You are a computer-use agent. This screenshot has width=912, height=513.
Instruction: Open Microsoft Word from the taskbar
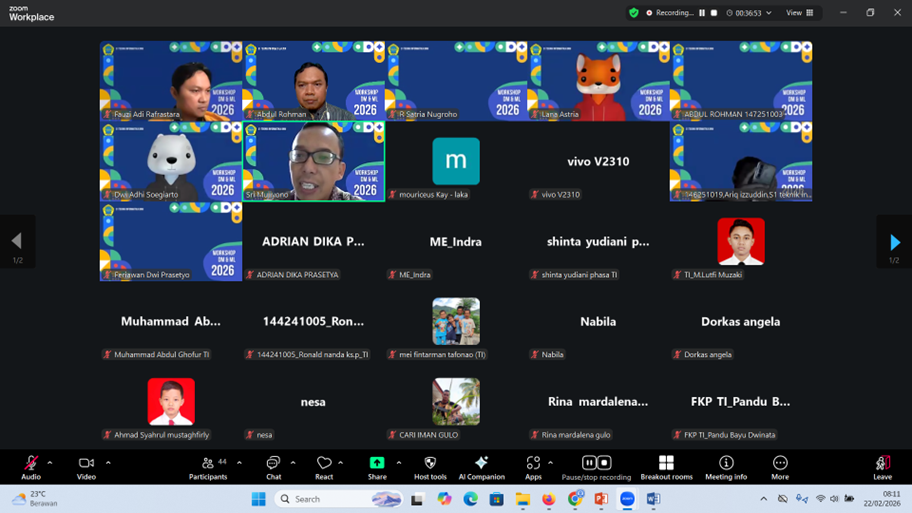653,499
